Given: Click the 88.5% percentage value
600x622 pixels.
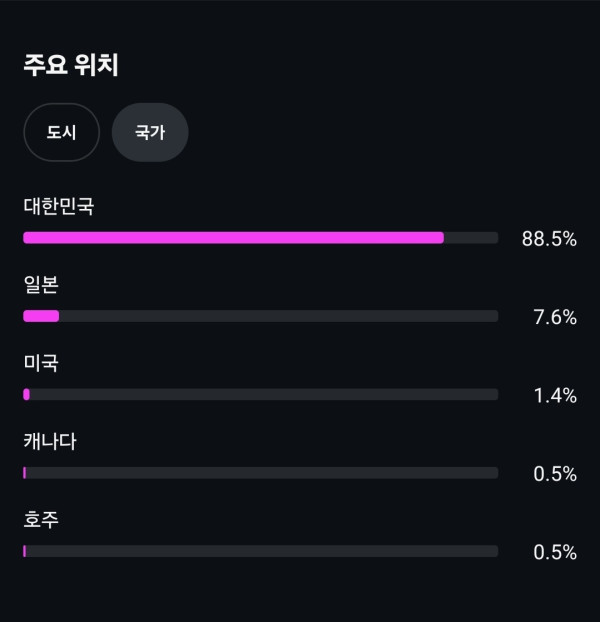Looking at the screenshot, I should click(x=549, y=239).
